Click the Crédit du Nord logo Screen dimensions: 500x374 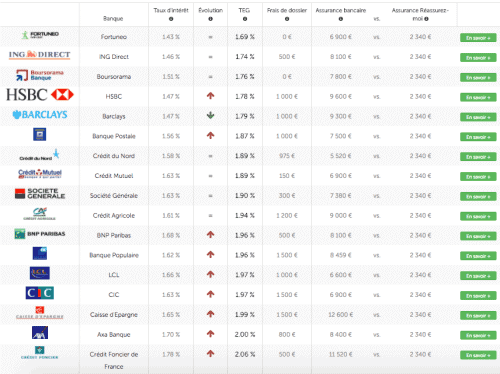click(40, 155)
